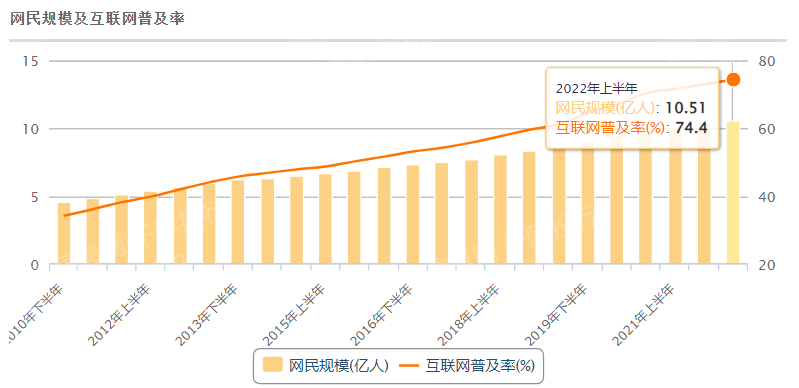This screenshot has width=799, height=388.
Task: Toggle the 互联网普及率(%) legend series
Action: 466,366
